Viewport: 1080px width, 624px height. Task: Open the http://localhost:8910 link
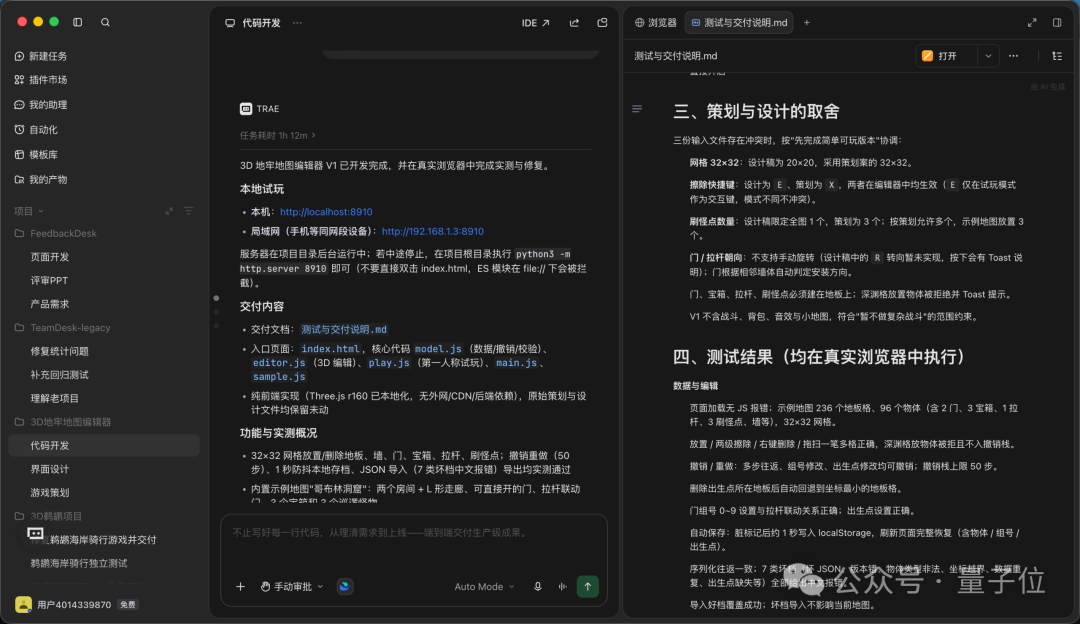326,212
